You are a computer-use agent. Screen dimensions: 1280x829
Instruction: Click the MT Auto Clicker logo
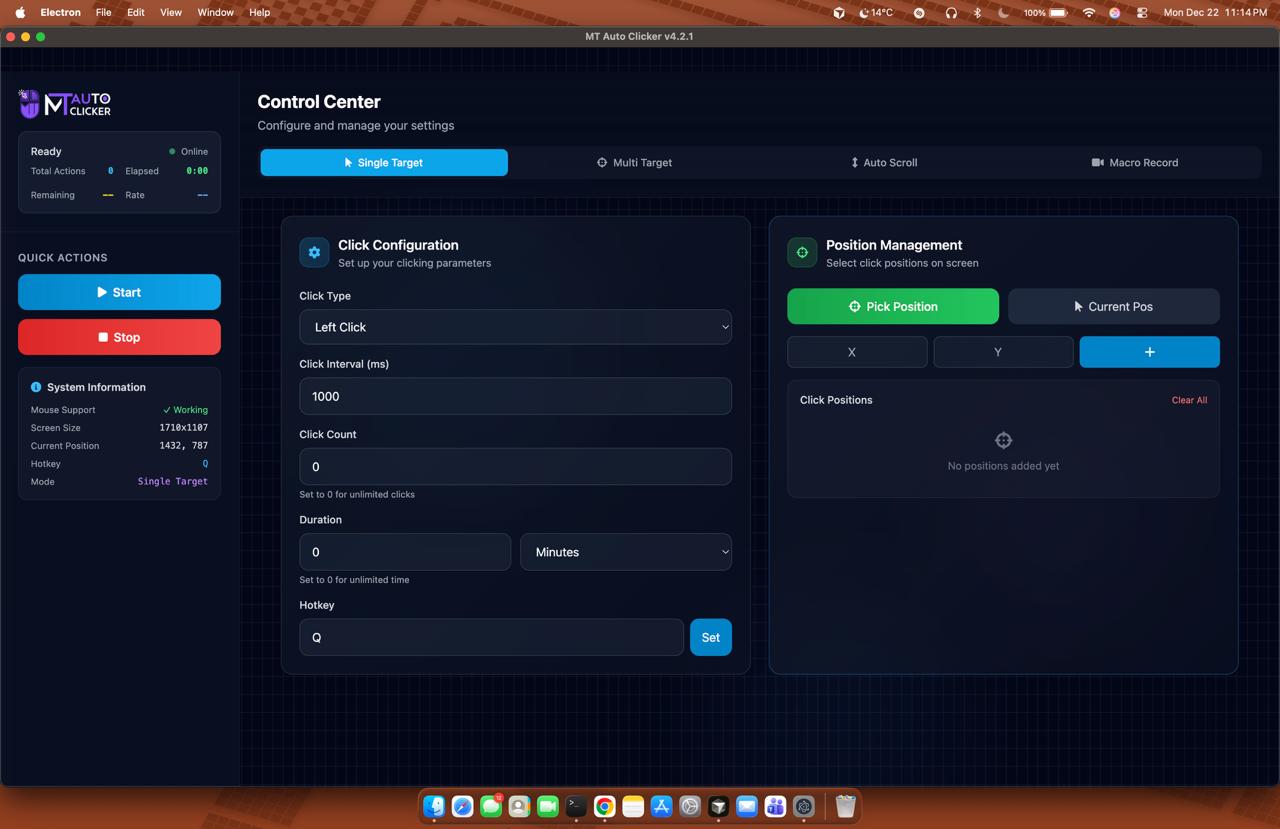point(66,103)
